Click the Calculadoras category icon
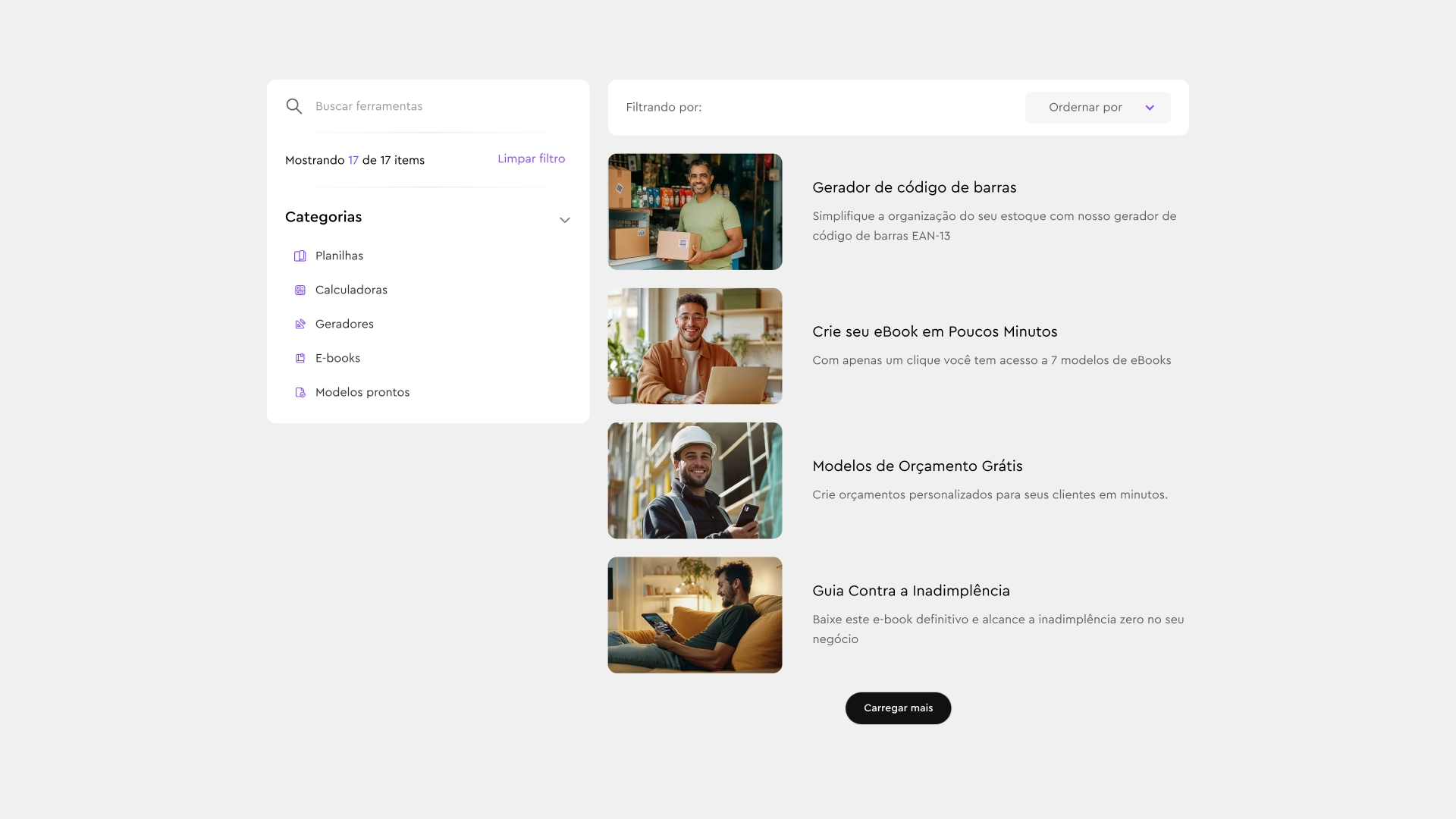The height and width of the screenshot is (819, 1456). click(x=300, y=290)
